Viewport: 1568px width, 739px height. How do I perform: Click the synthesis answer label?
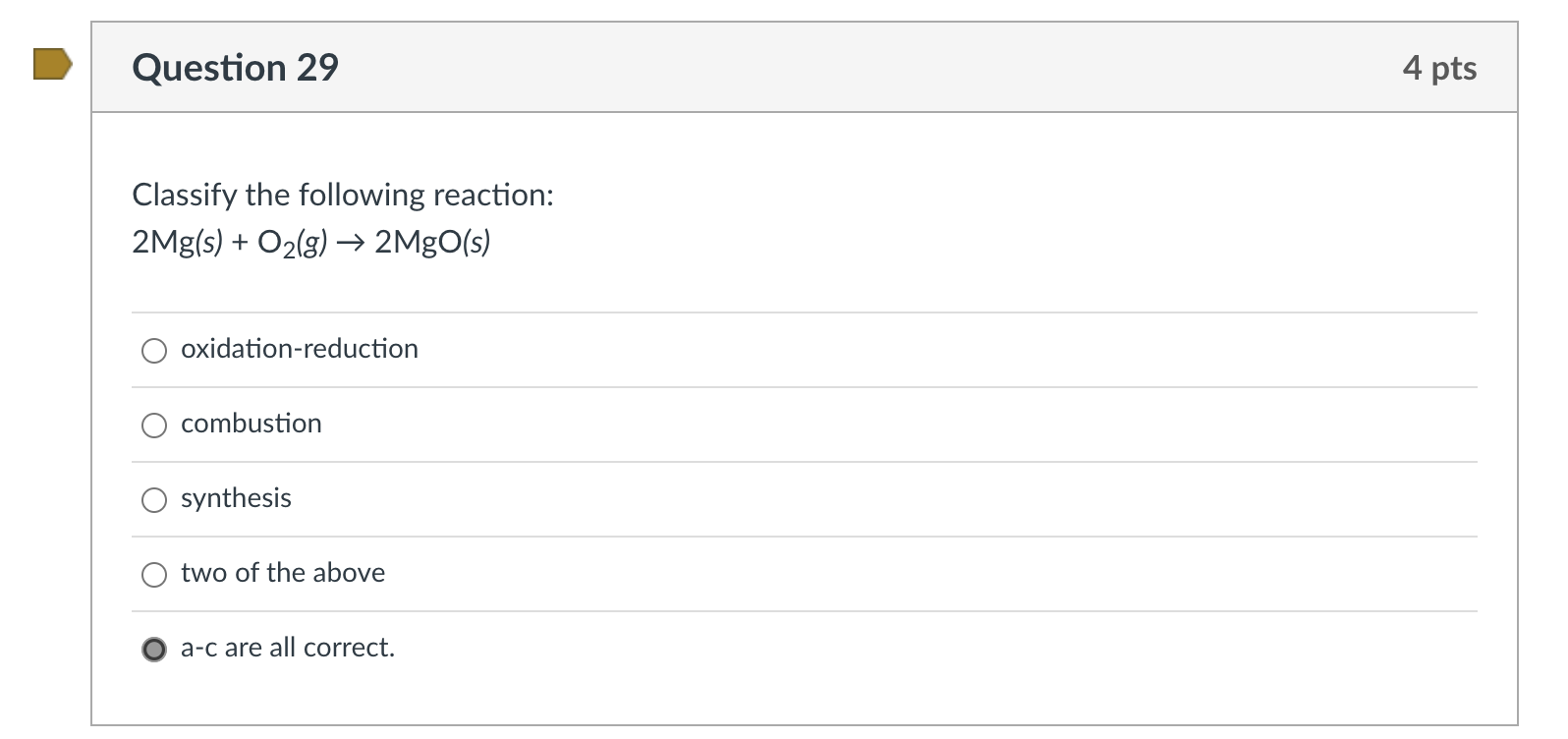(236, 498)
